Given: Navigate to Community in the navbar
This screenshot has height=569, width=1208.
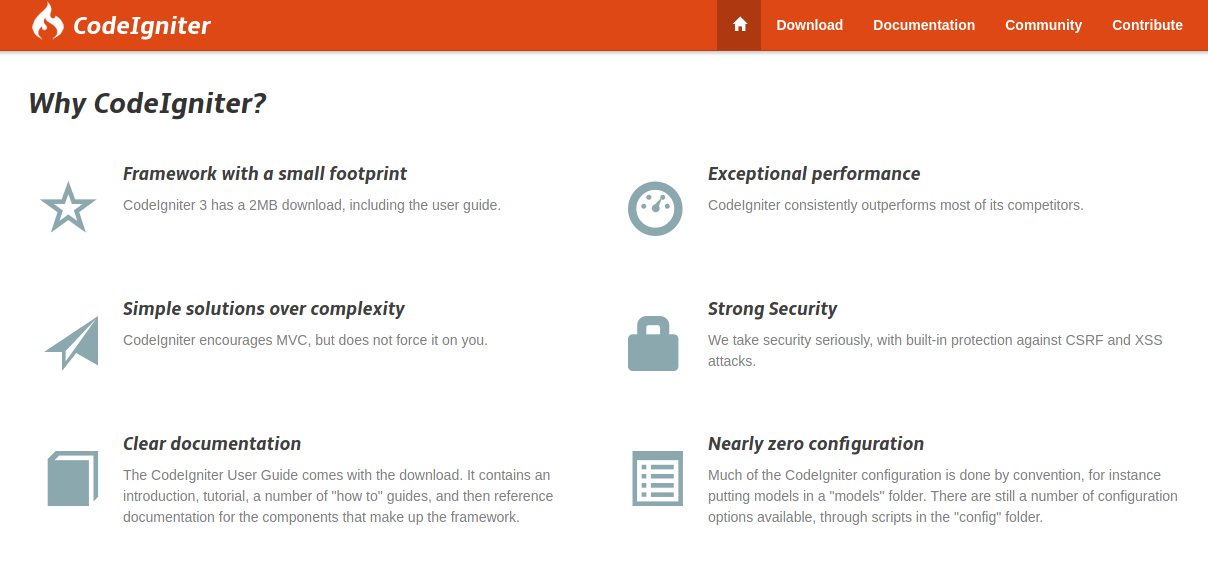Looking at the screenshot, I should pos(1043,25).
